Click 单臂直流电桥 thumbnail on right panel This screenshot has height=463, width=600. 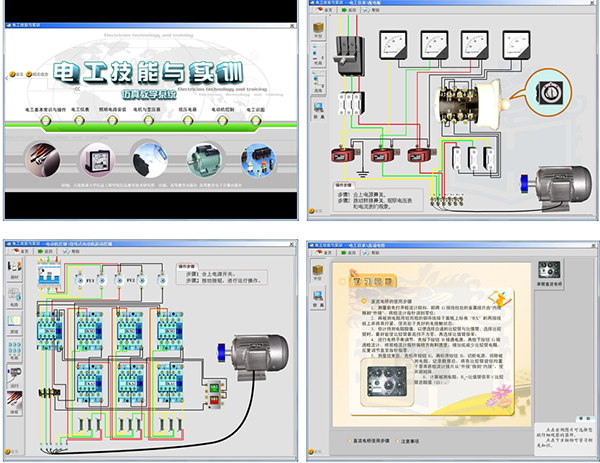coord(548,272)
